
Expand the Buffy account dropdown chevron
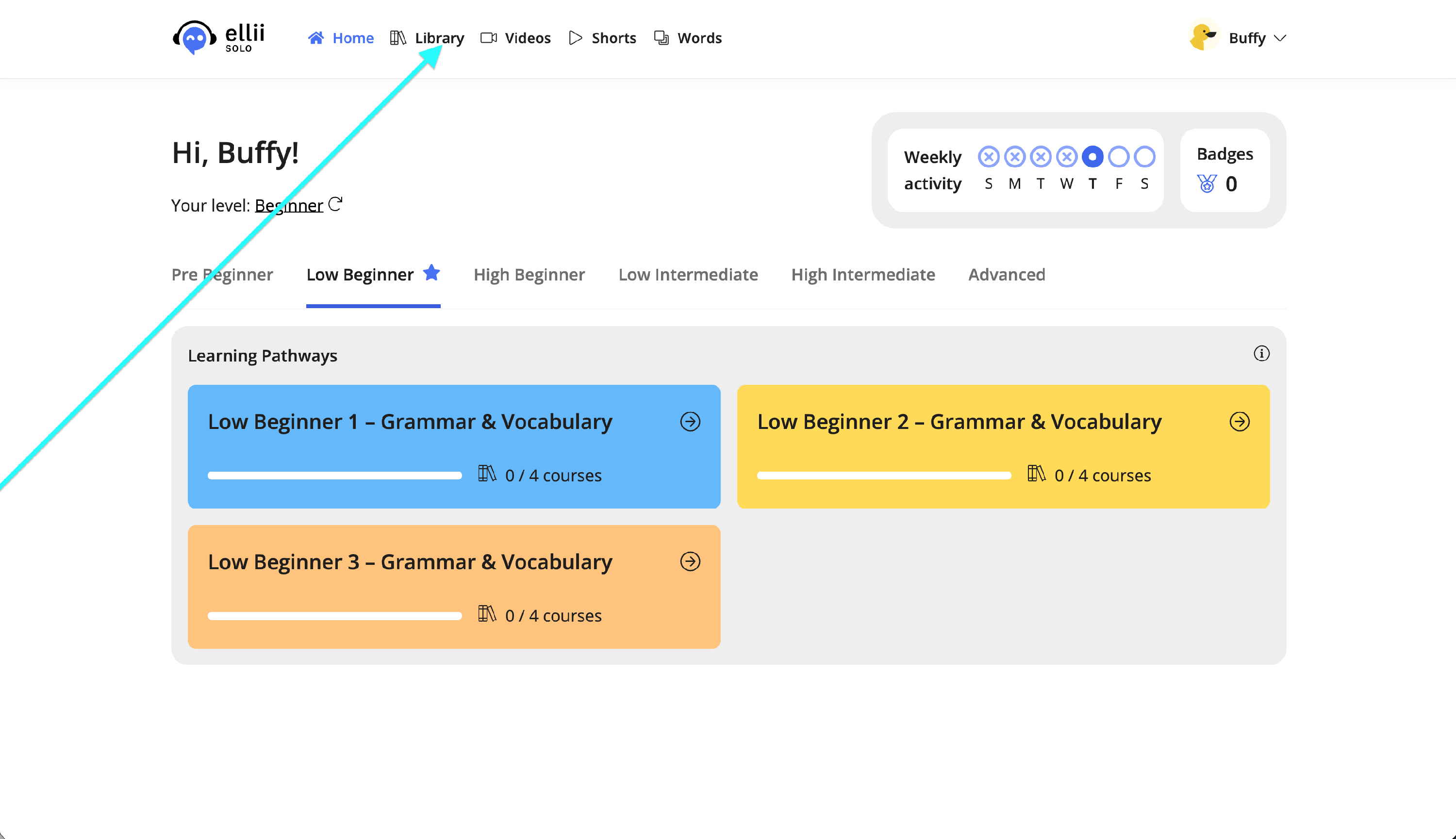(x=1280, y=38)
